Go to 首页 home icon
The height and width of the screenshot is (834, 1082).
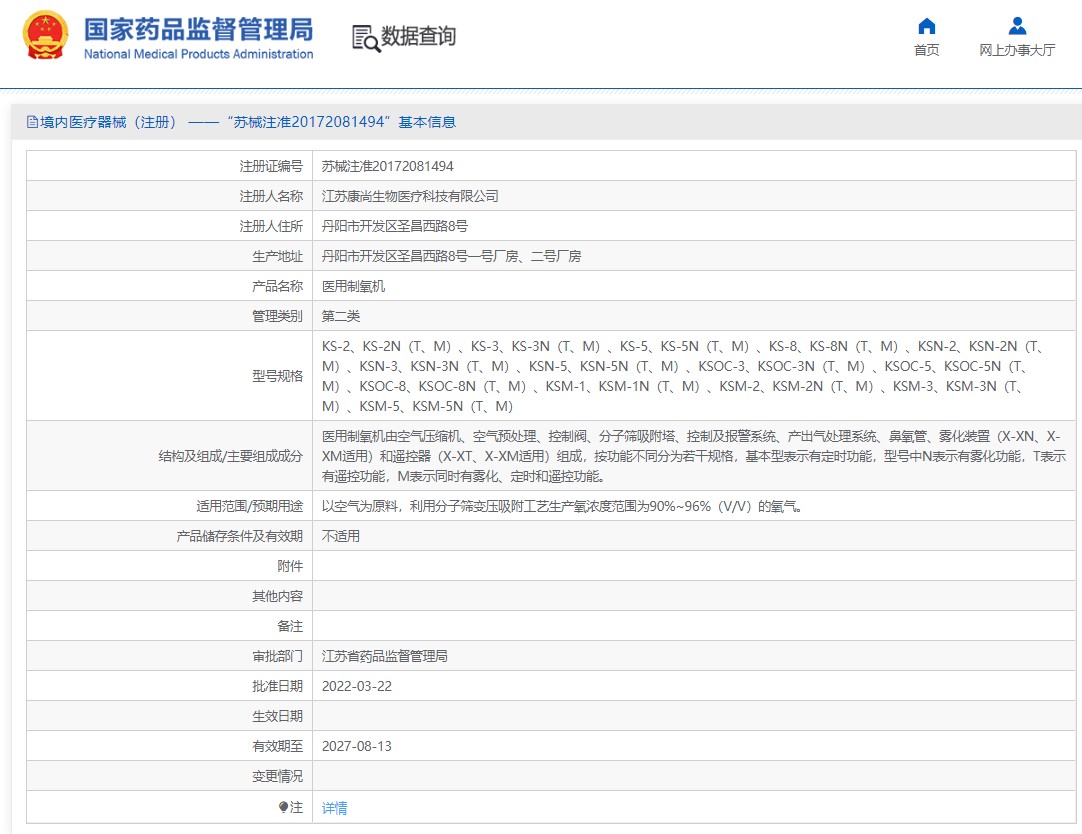927,26
